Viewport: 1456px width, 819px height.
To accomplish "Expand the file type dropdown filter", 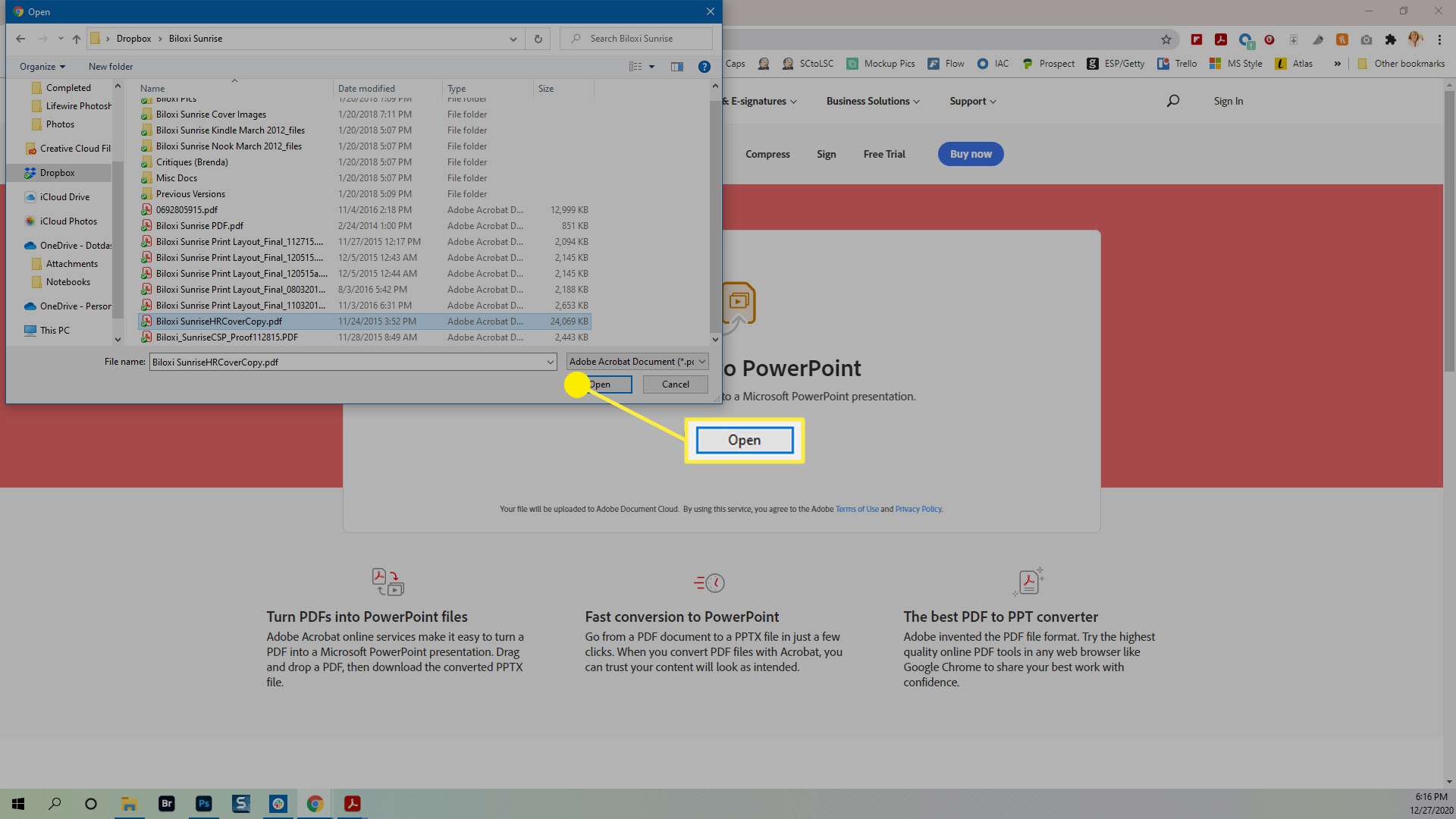I will coord(702,361).
